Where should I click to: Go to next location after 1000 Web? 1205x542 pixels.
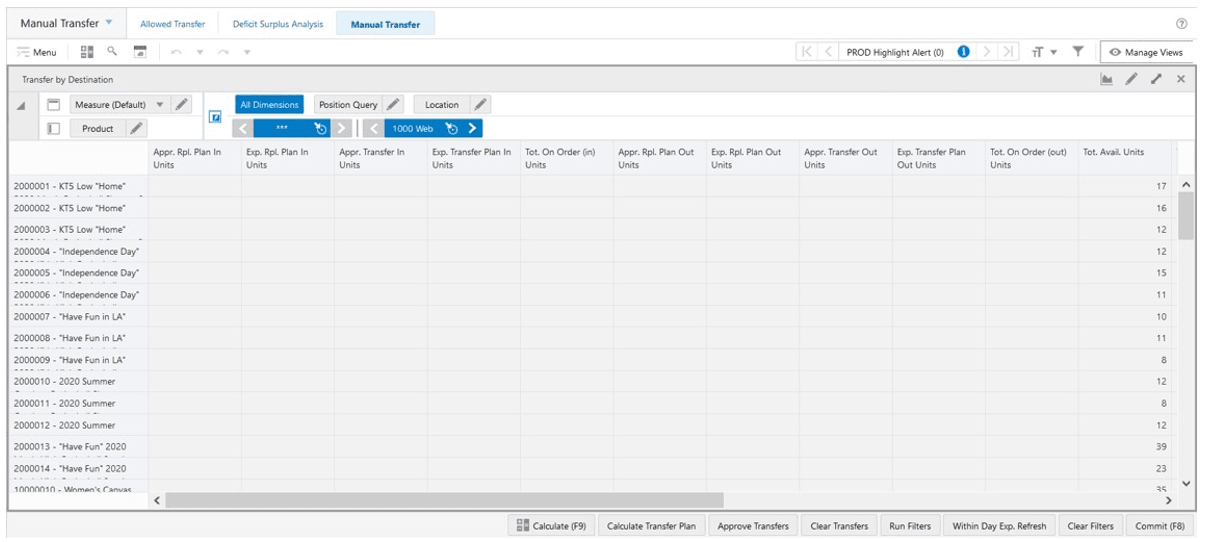click(x=472, y=128)
